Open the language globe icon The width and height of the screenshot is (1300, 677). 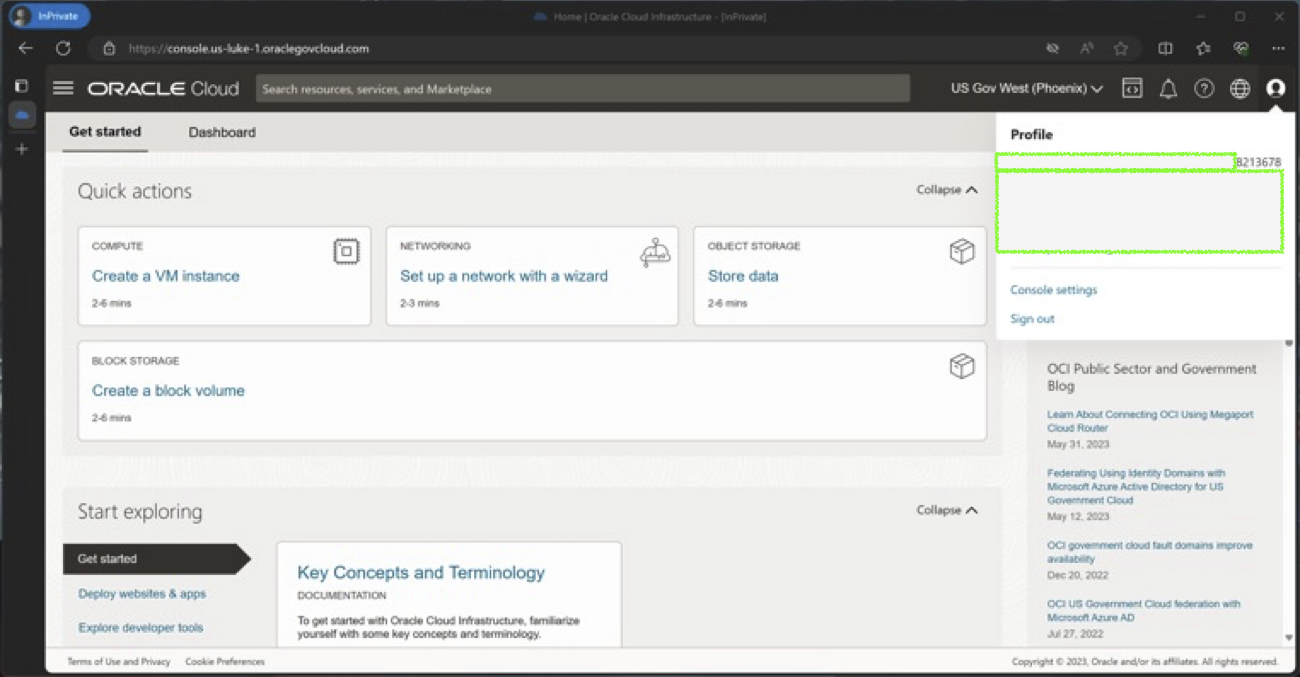pyautogui.click(x=1240, y=89)
